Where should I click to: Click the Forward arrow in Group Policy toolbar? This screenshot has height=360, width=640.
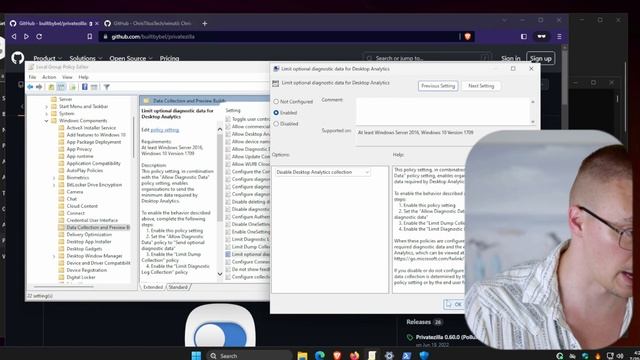click(39, 87)
